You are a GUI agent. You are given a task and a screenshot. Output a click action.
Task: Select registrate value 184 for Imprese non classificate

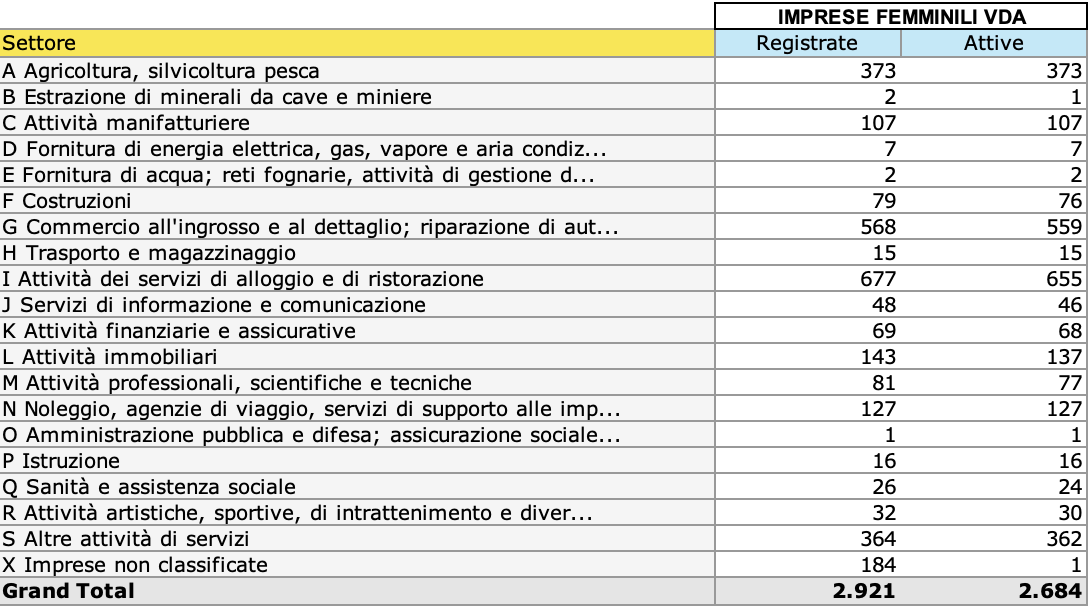tap(877, 565)
